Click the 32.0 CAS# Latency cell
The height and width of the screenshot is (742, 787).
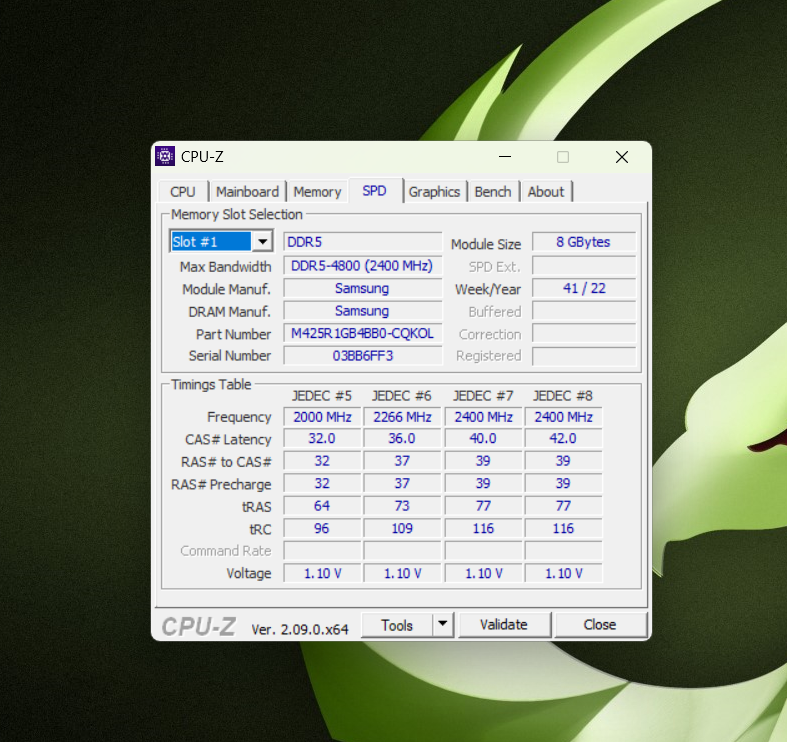322,438
